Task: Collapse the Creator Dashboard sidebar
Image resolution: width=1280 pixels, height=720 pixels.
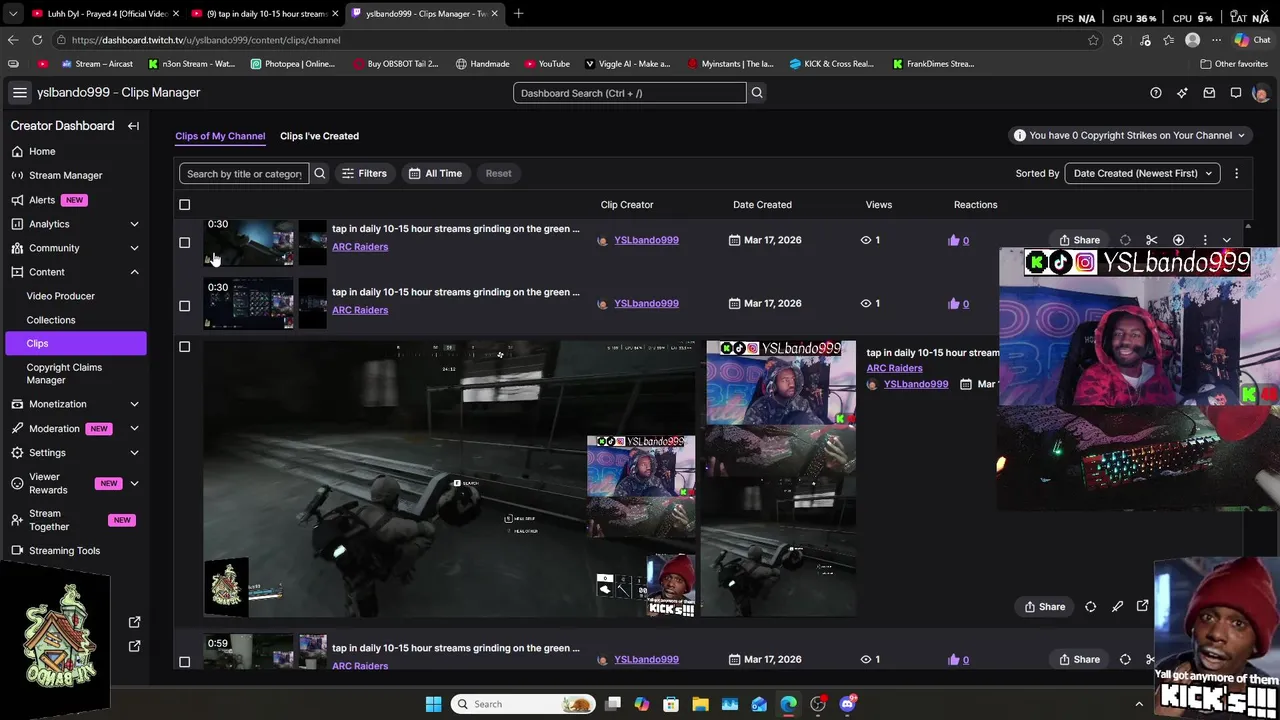Action: click(x=133, y=126)
